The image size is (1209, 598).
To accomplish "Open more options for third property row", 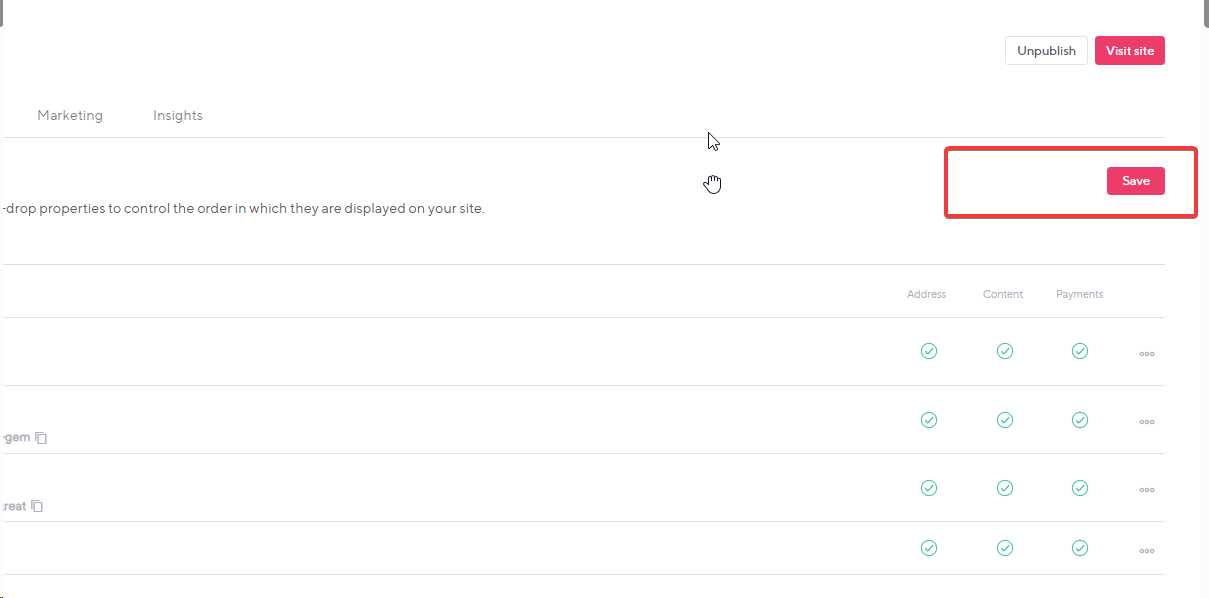I will (x=1147, y=490).
